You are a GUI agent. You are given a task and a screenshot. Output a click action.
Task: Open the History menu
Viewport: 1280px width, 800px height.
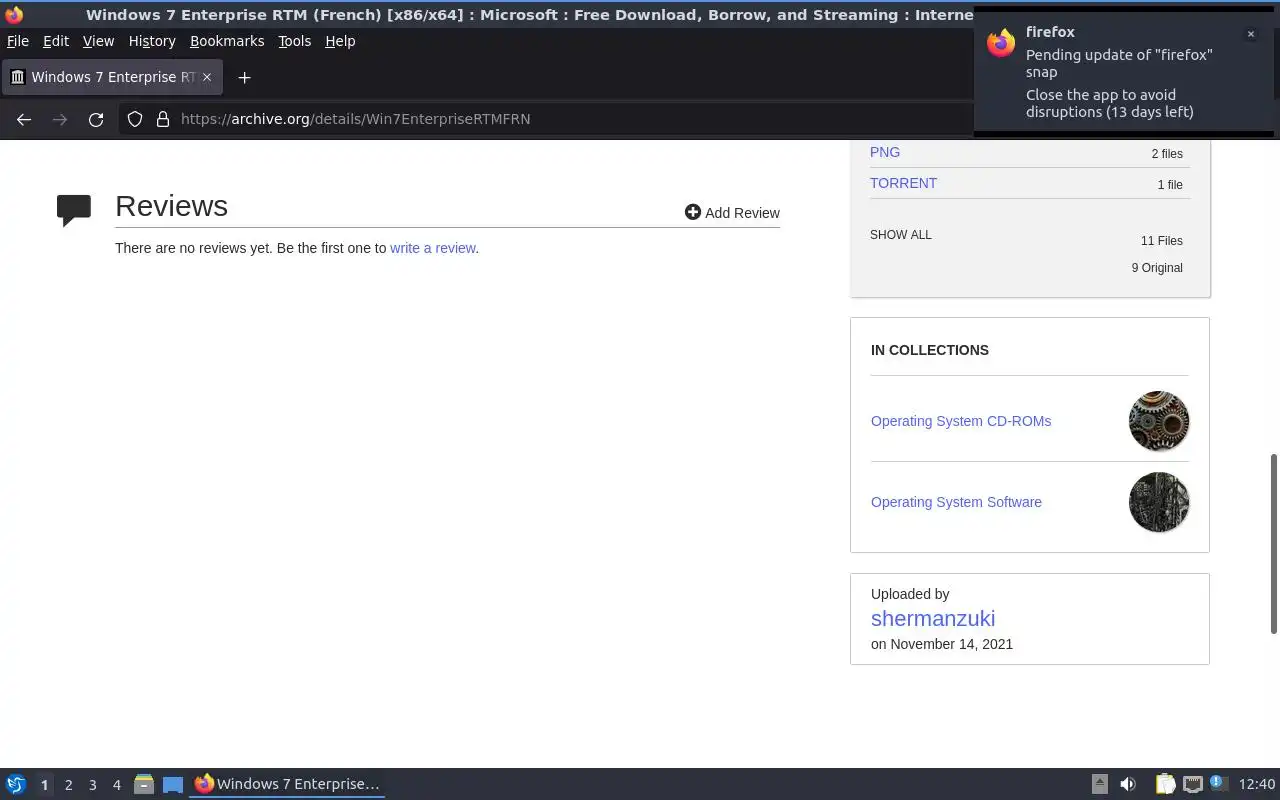(152, 41)
